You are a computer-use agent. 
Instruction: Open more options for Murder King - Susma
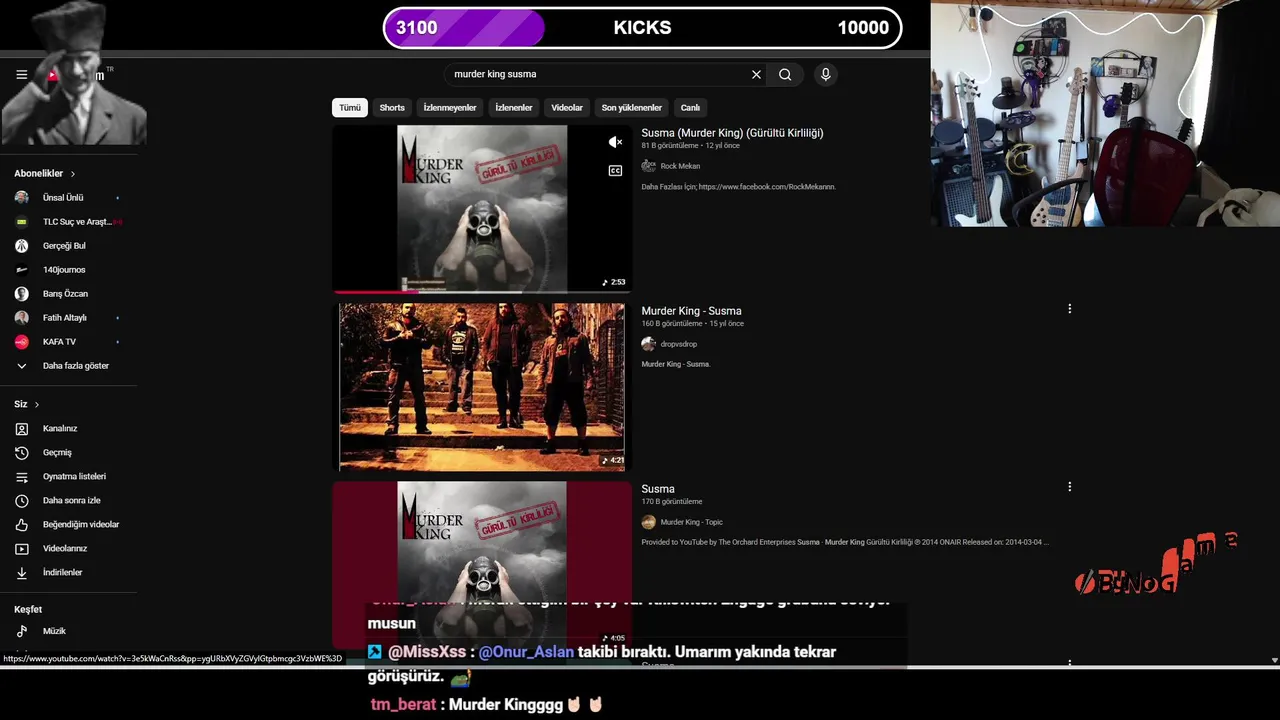click(x=1069, y=309)
